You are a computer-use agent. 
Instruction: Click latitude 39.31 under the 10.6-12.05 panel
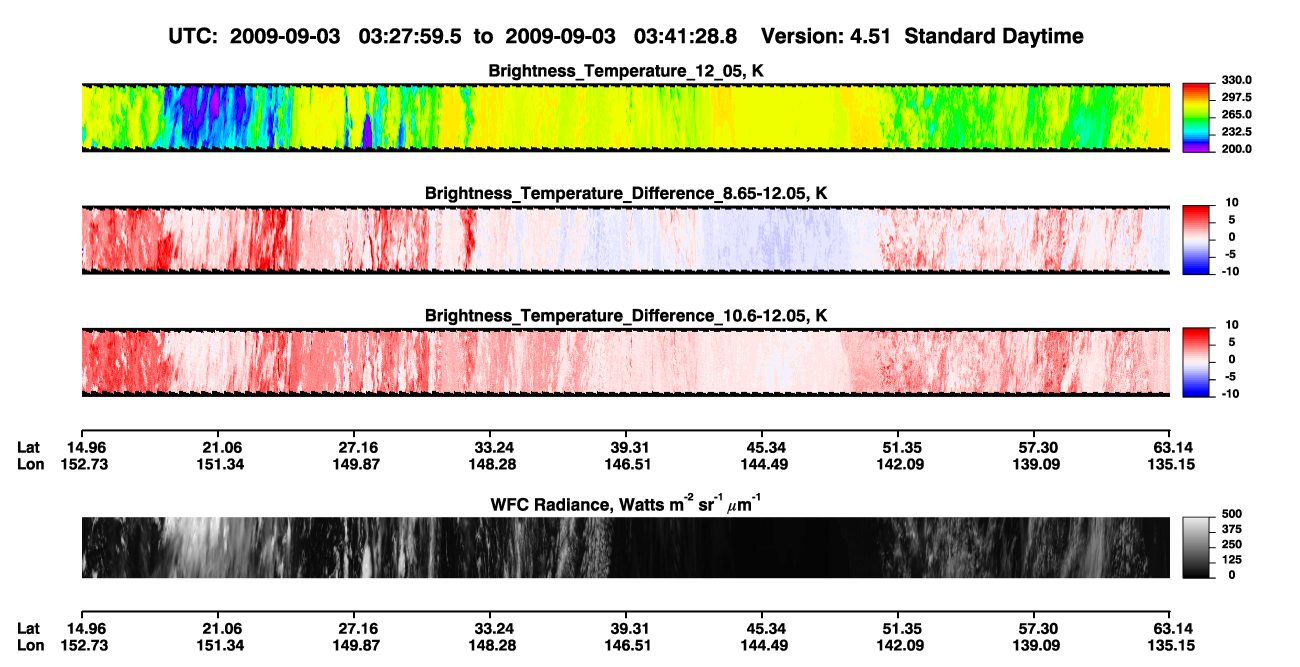click(x=630, y=447)
